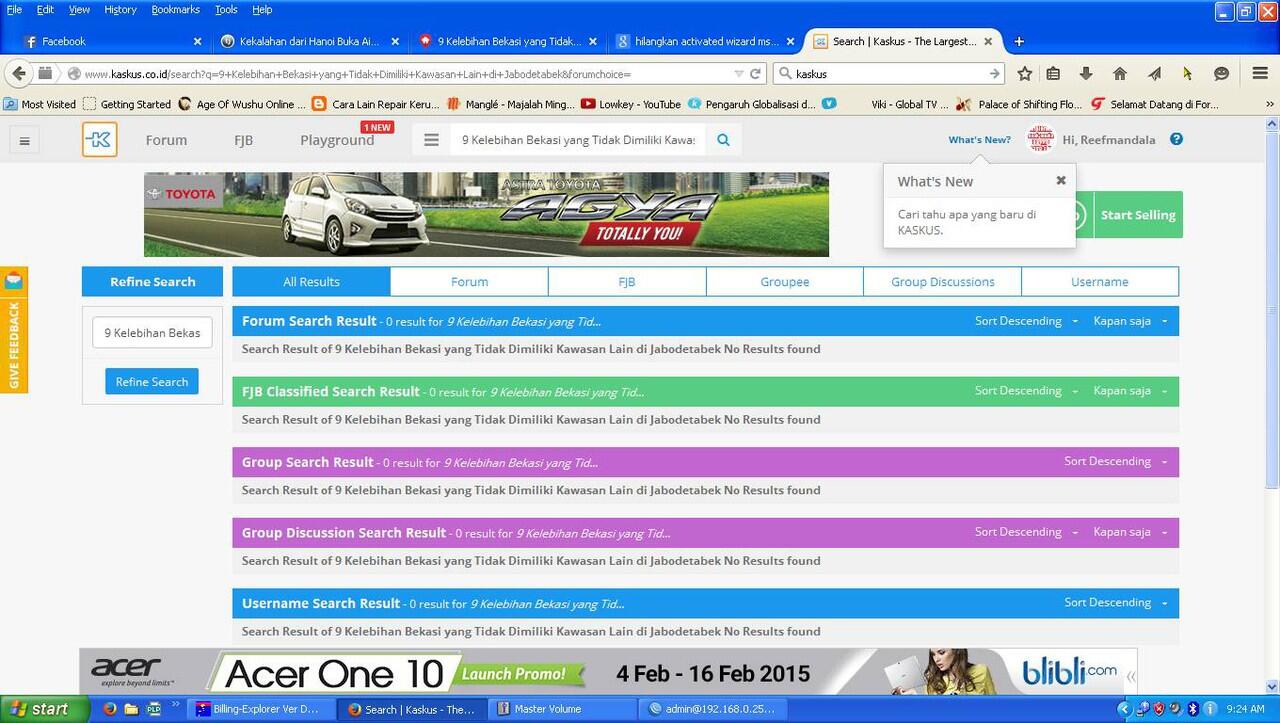Open the Most Visited bookmark folder
The image size is (1280, 723).
(40, 104)
